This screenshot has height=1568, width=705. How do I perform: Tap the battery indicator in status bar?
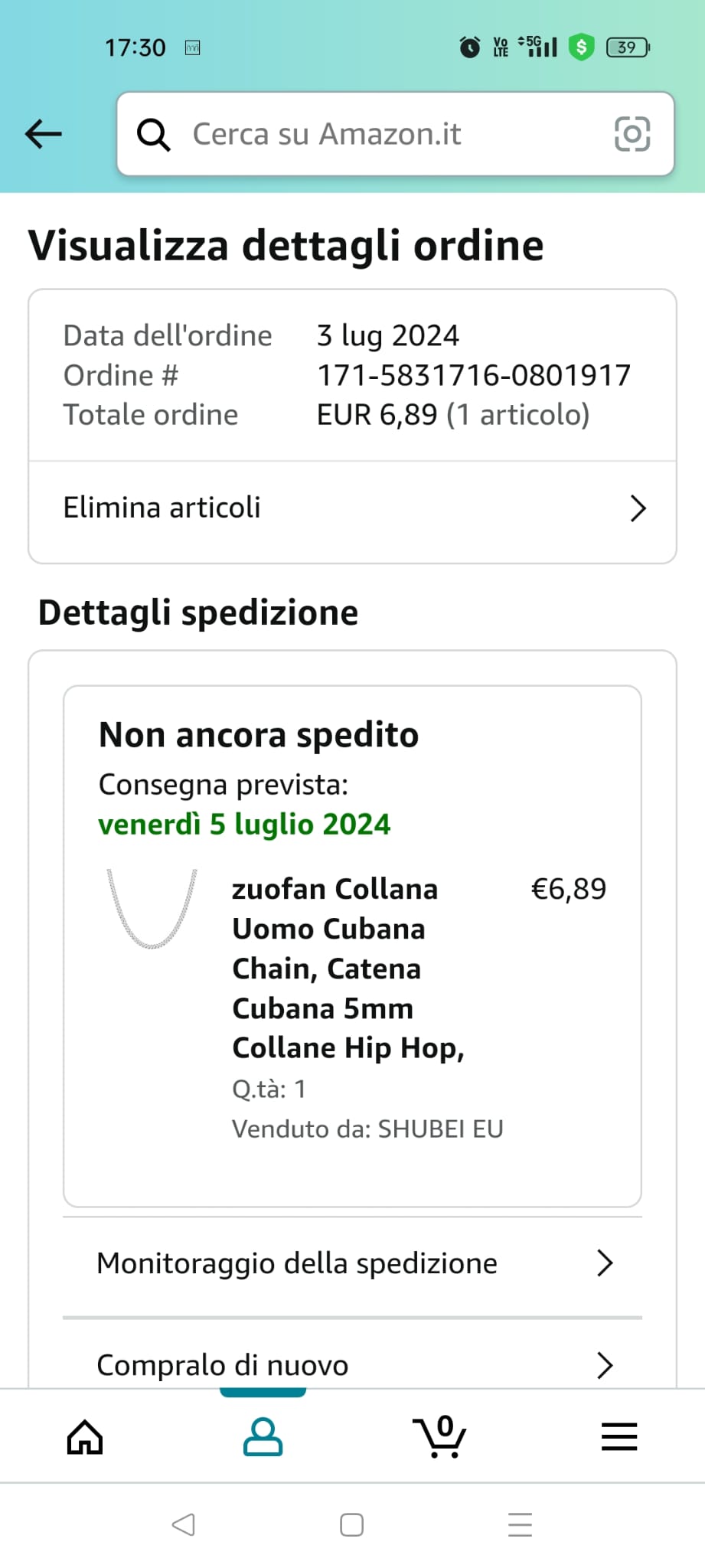tap(627, 47)
